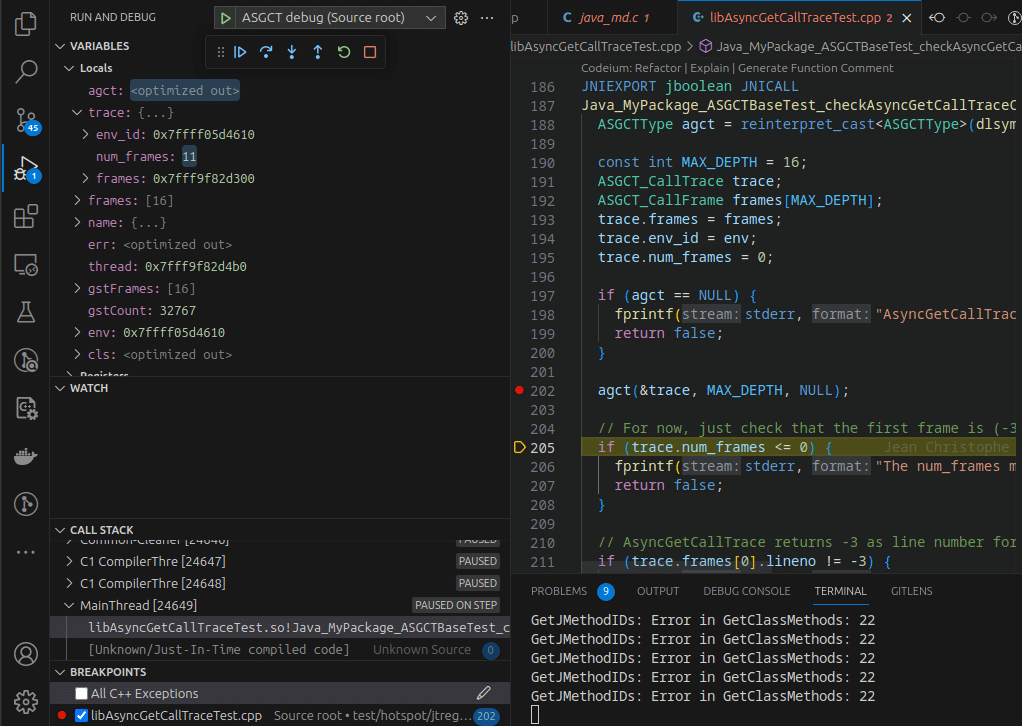The image size is (1022, 726).
Task: Open the Testing flask icon
Action: (25, 313)
